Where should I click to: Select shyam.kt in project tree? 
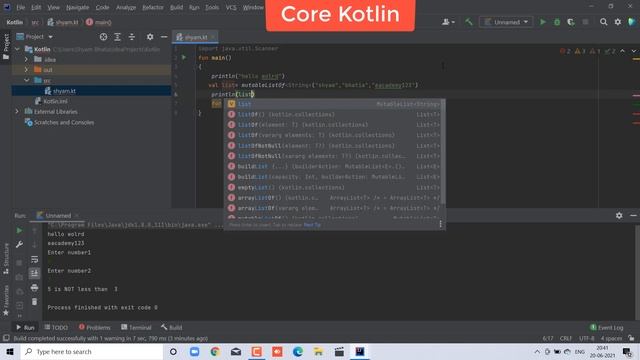[91, 91]
